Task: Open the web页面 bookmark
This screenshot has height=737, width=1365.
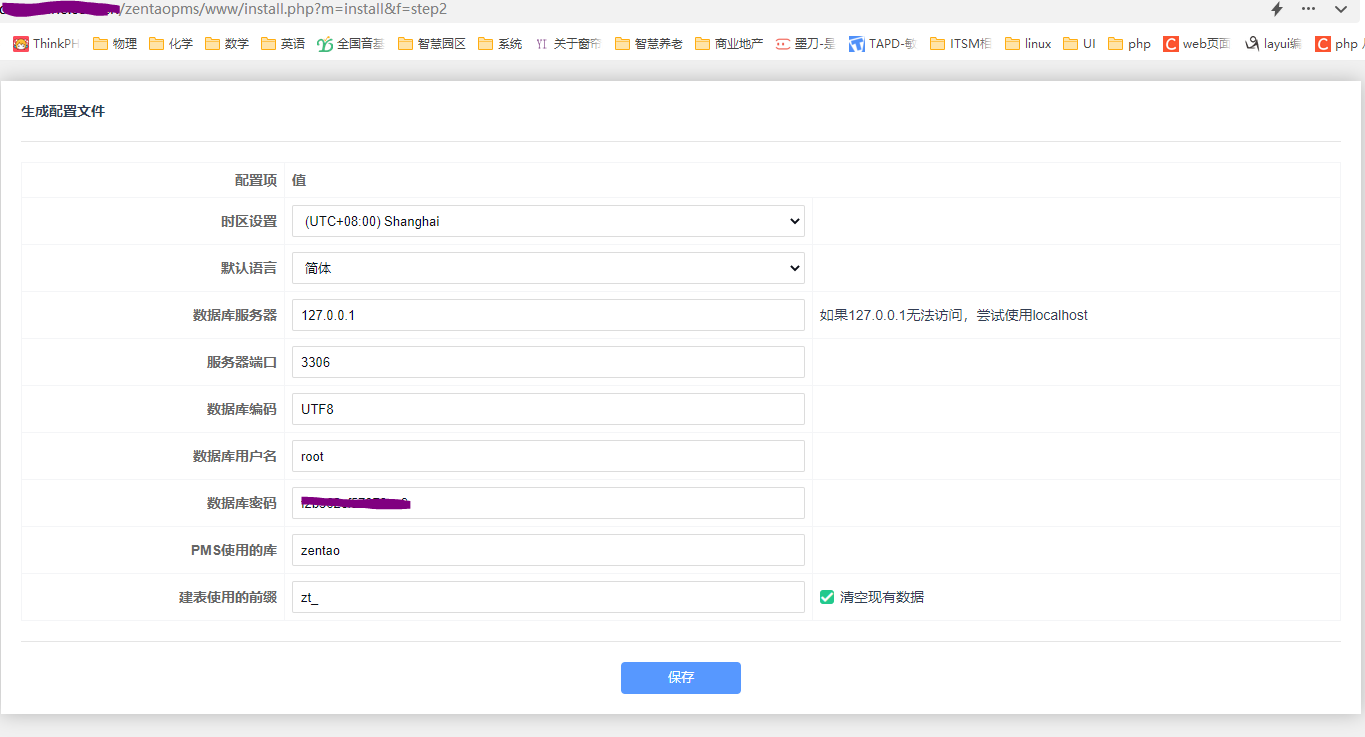Action: coord(1197,44)
